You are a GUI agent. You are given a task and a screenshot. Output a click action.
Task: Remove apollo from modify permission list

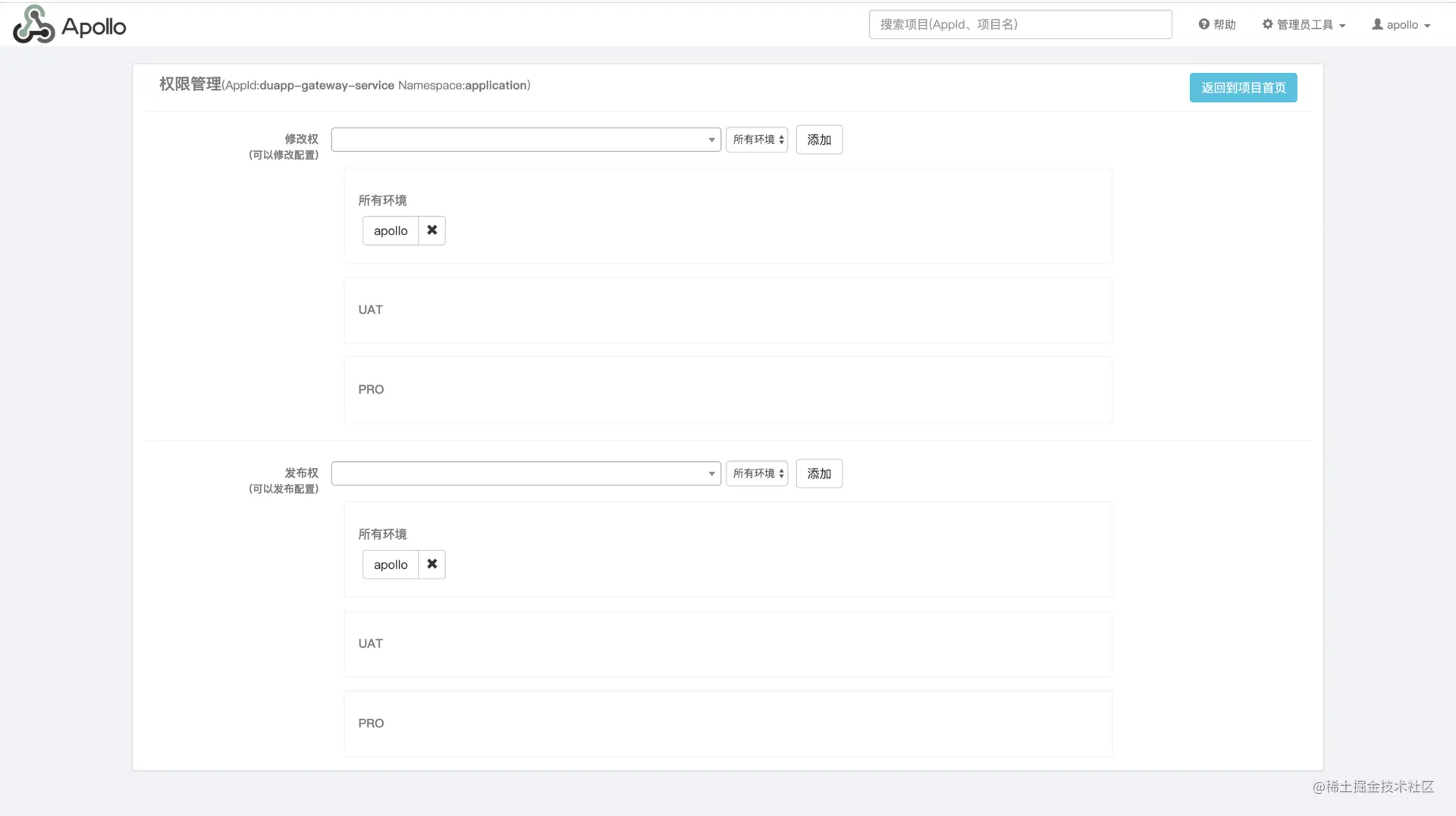point(431,231)
